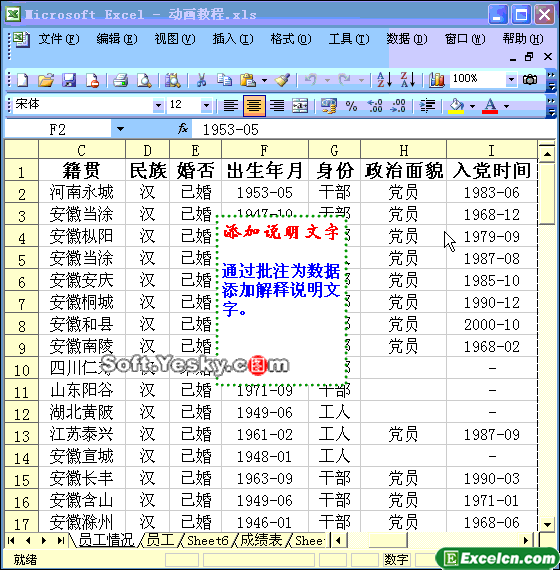The height and width of the screenshot is (570, 560).
Task: Select row 13 header
Action: [x=21, y=435]
